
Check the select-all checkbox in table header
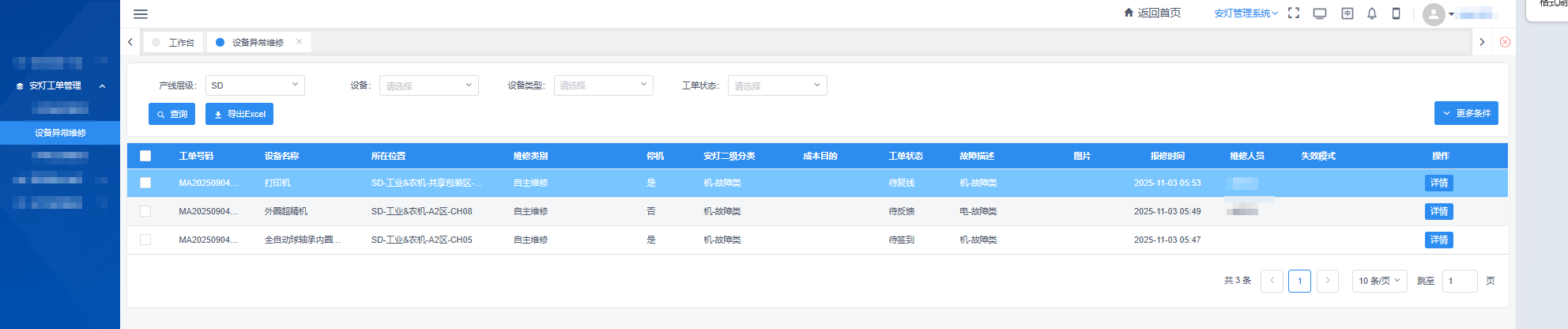(x=145, y=156)
